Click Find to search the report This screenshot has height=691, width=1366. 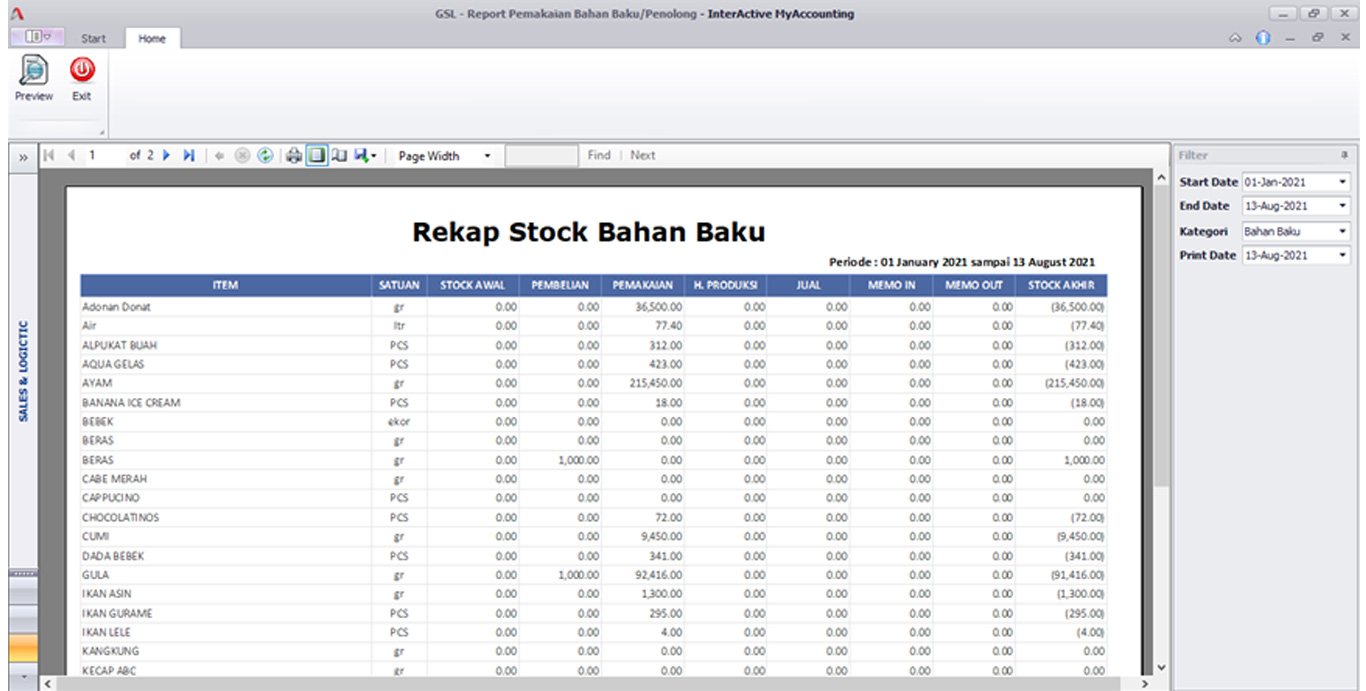point(598,155)
